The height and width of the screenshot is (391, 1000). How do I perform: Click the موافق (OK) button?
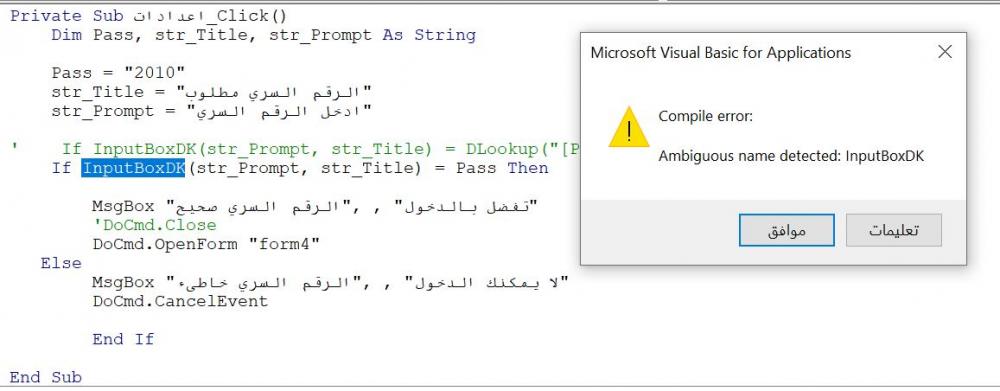786,230
